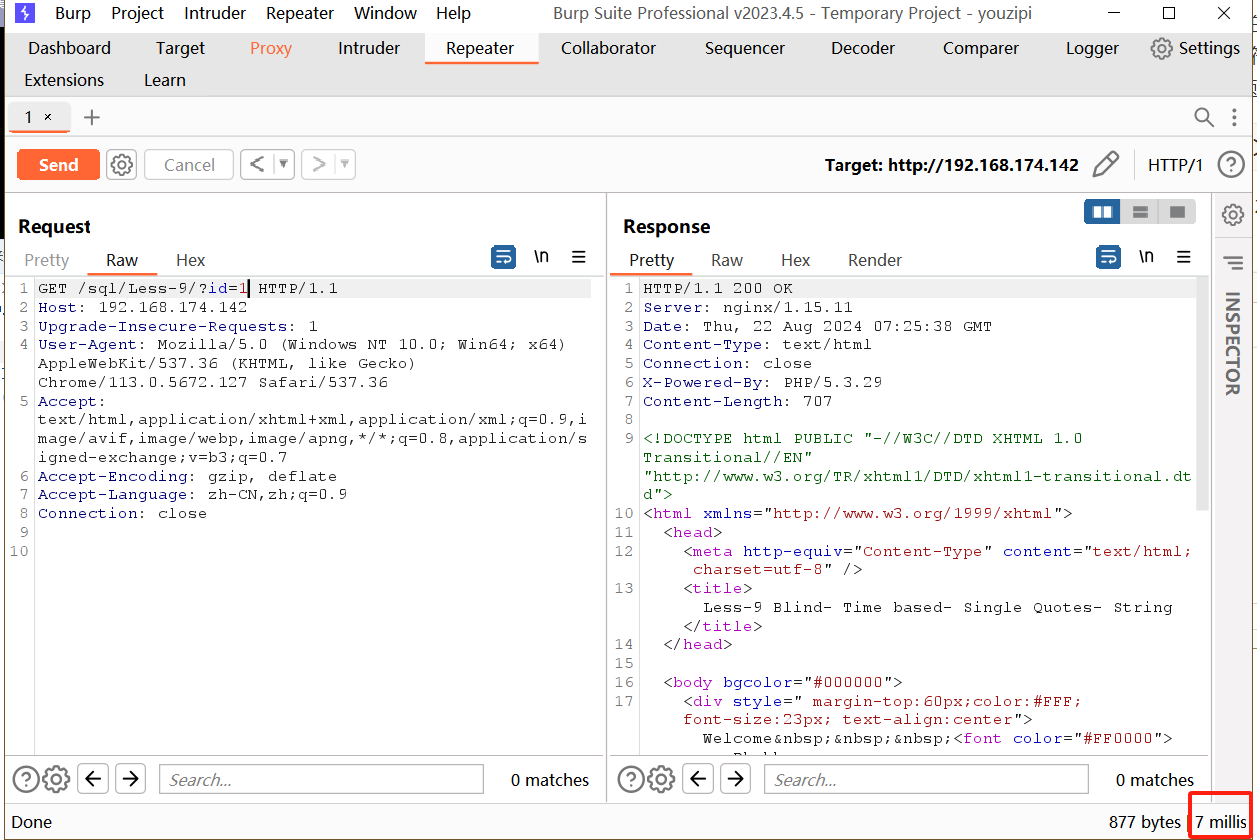
Task: Click the Burp Suite logo icon
Action: (x=25, y=13)
